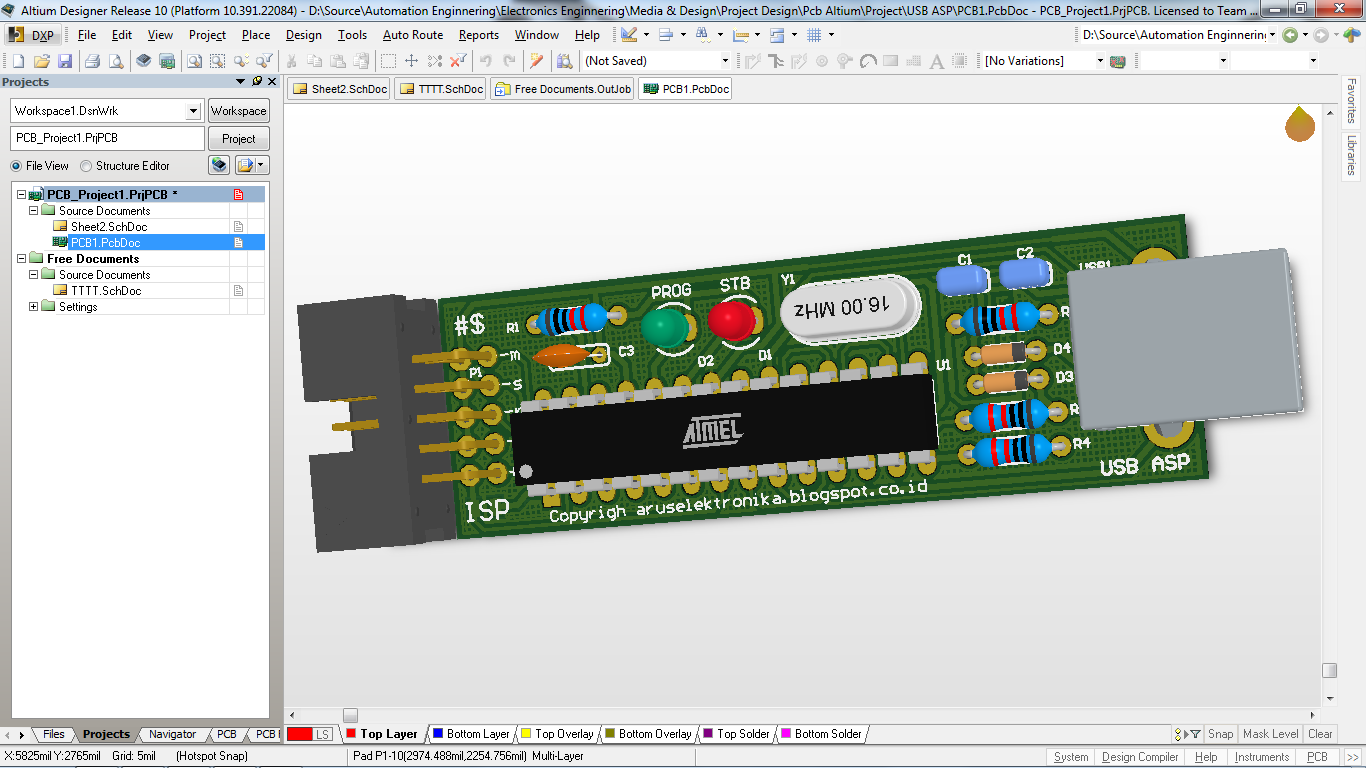This screenshot has width=1366, height=768.
Task: Open the Not Saved filter dropdown
Action: coord(727,59)
